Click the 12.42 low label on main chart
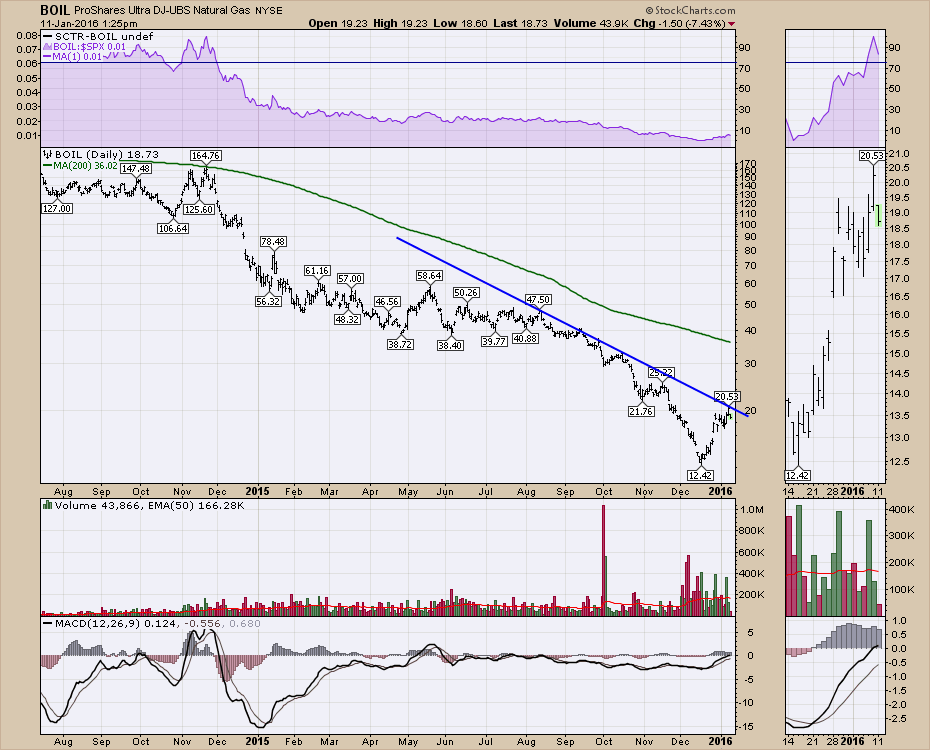930x750 pixels. pos(700,475)
